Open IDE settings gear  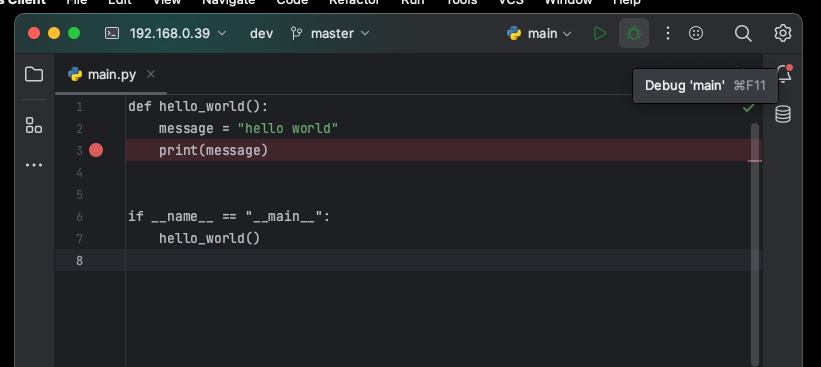click(783, 34)
